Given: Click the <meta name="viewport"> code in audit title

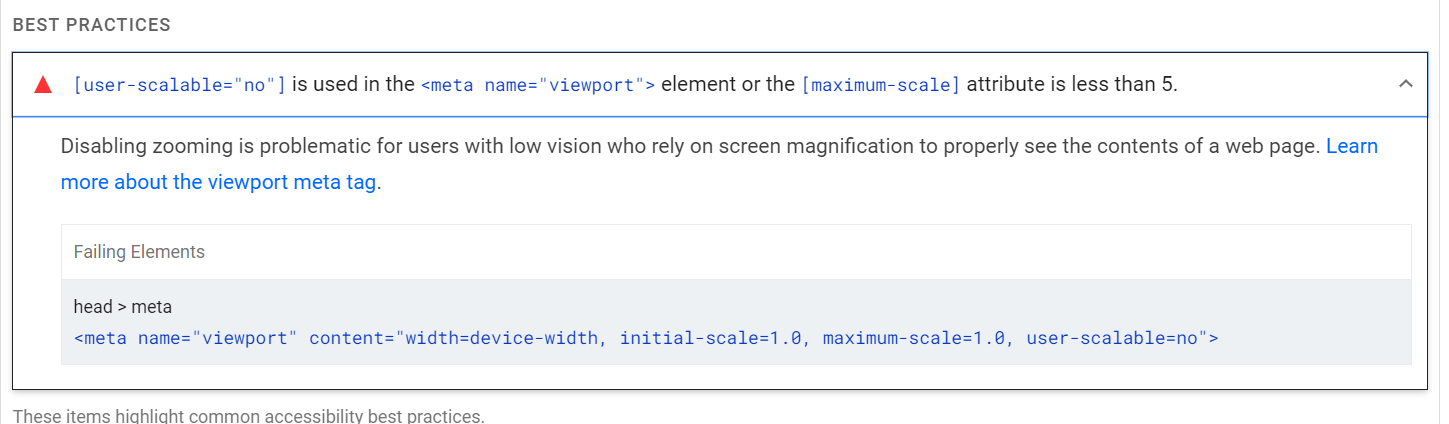Looking at the screenshot, I should coord(538,85).
